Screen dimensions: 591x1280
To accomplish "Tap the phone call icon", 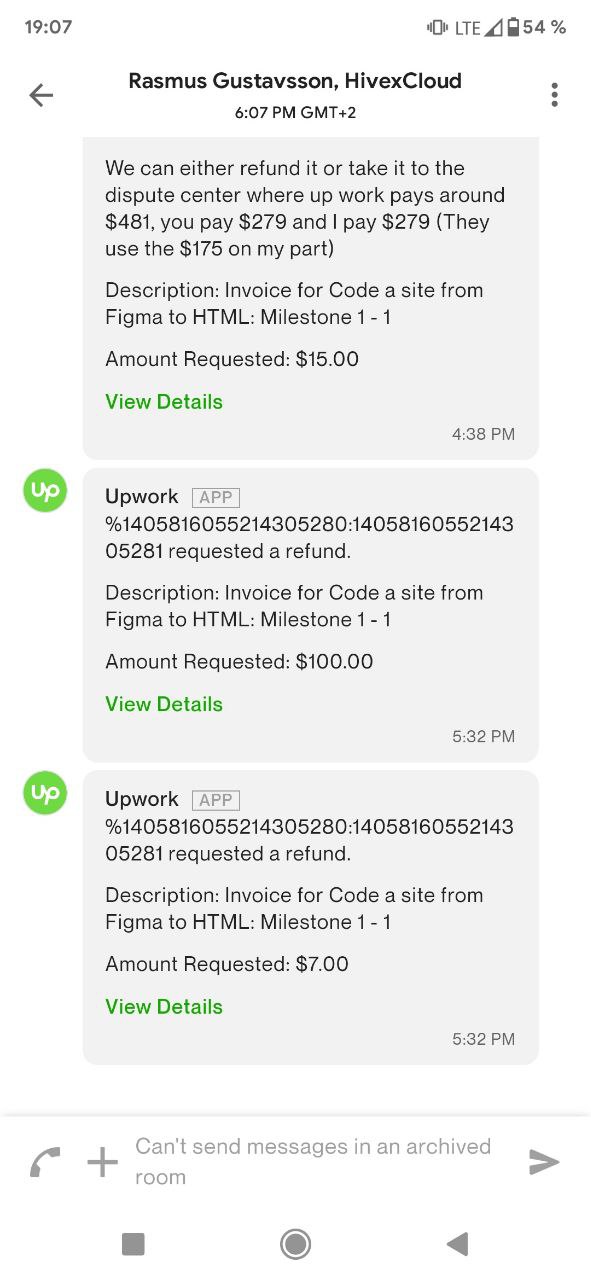I will tap(44, 1162).
